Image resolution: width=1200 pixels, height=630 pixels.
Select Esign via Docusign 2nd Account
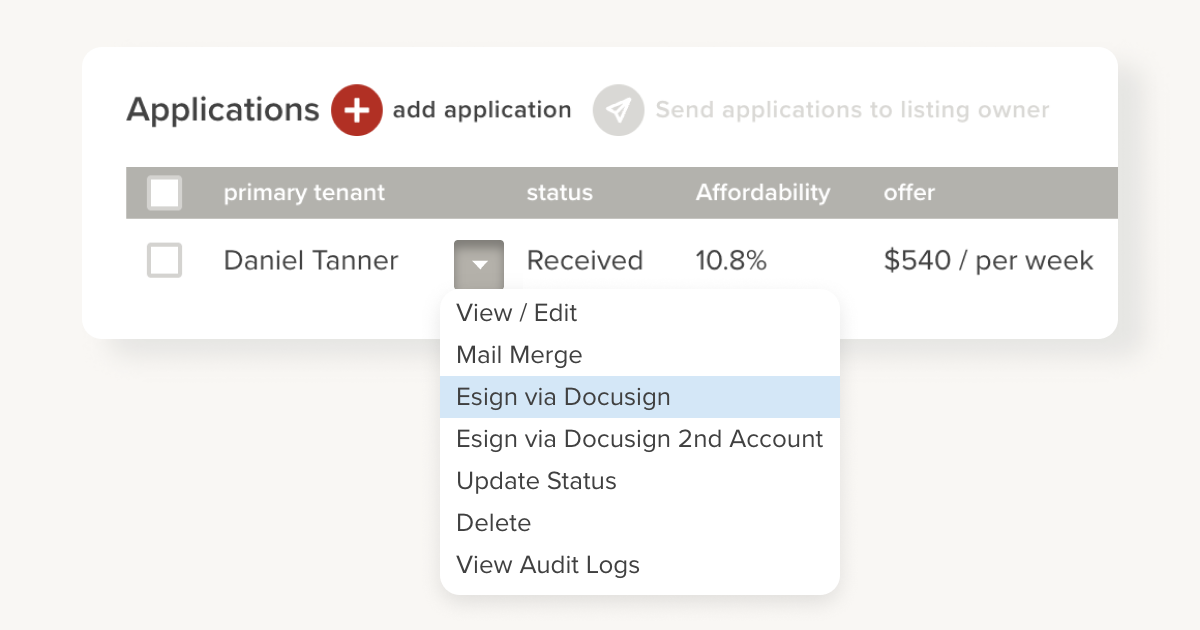click(x=639, y=439)
